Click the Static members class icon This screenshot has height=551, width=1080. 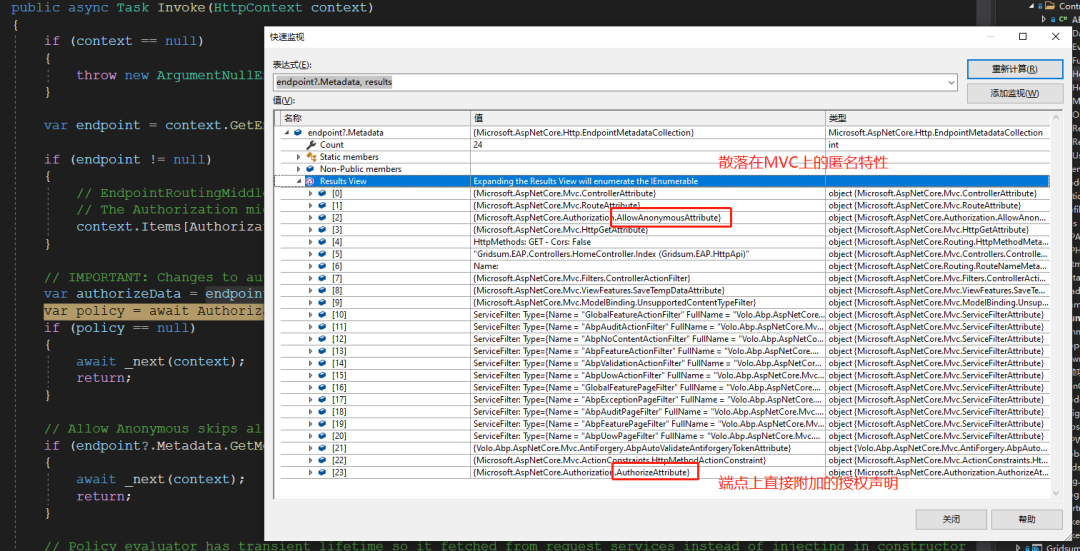(310, 157)
